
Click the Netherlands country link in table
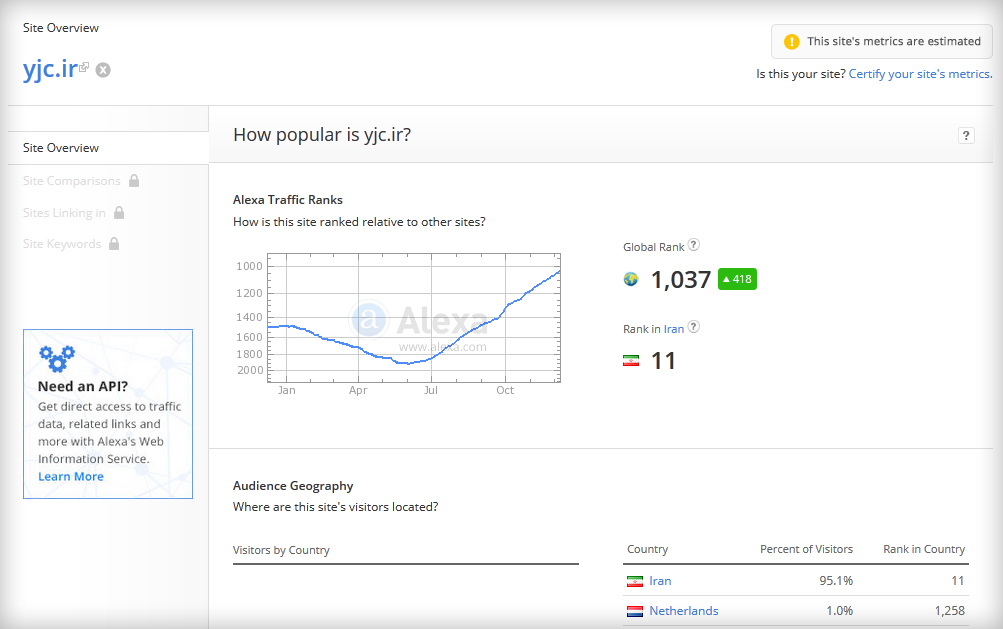(684, 611)
